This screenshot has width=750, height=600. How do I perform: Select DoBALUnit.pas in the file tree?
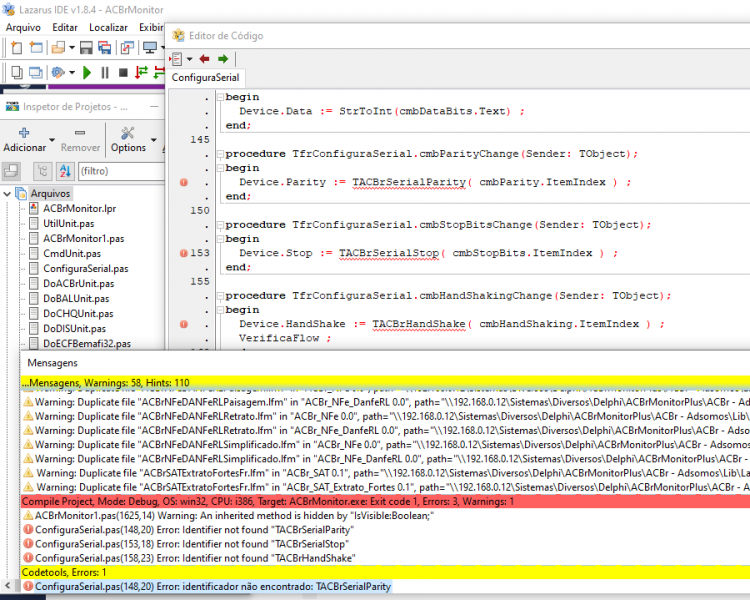[76, 299]
